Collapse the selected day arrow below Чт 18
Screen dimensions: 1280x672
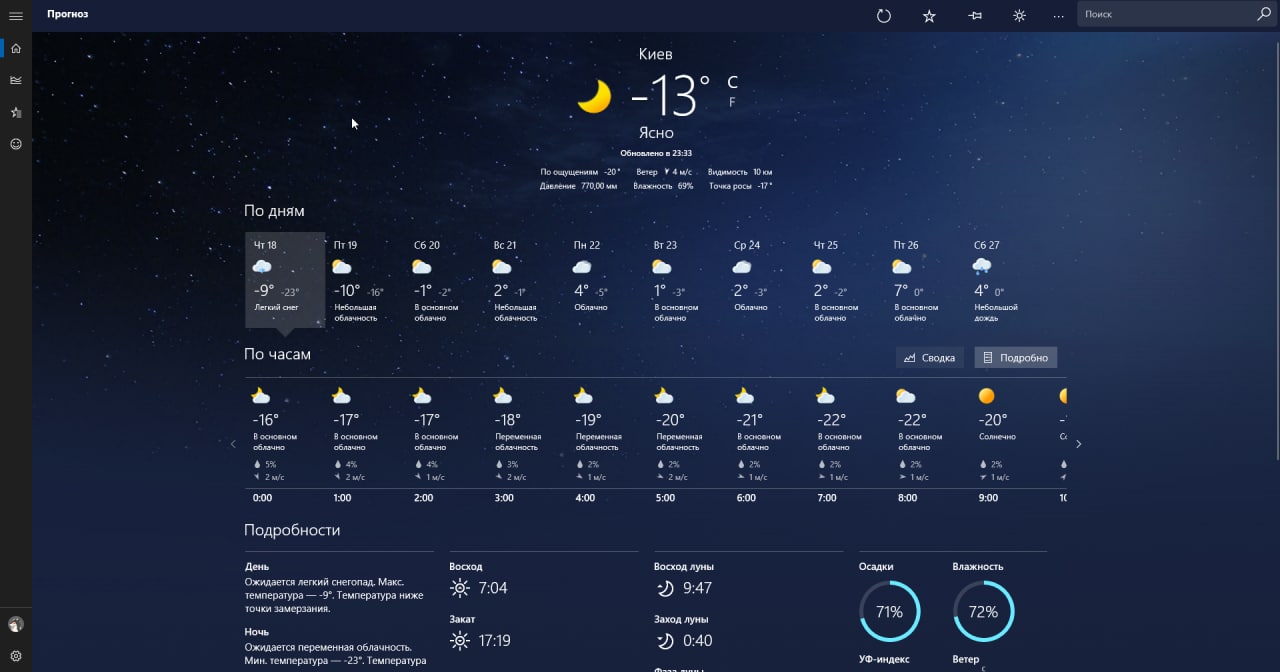tap(285, 331)
